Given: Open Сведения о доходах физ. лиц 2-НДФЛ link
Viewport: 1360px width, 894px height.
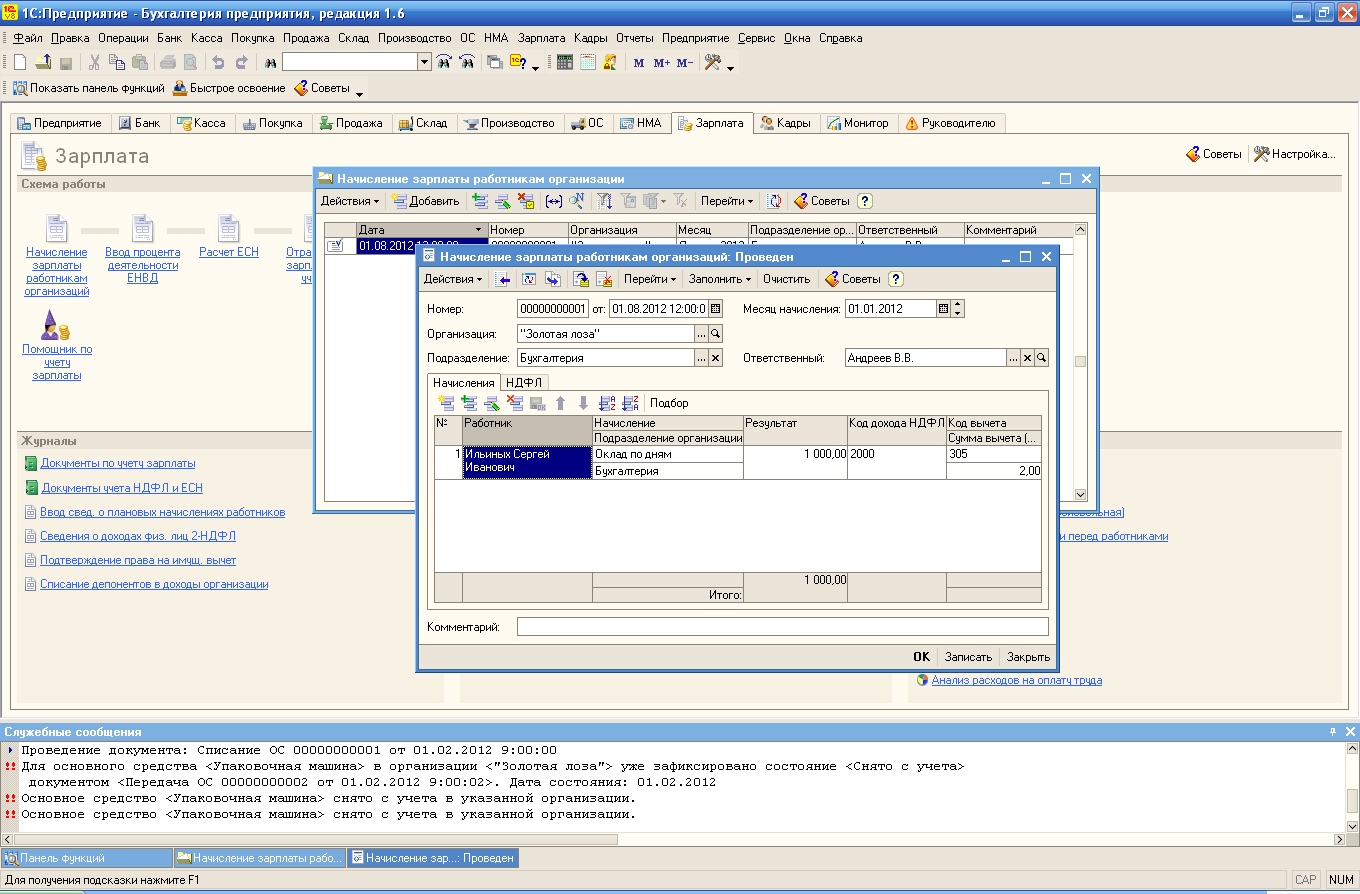Looking at the screenshot, I should click(138, 536).
